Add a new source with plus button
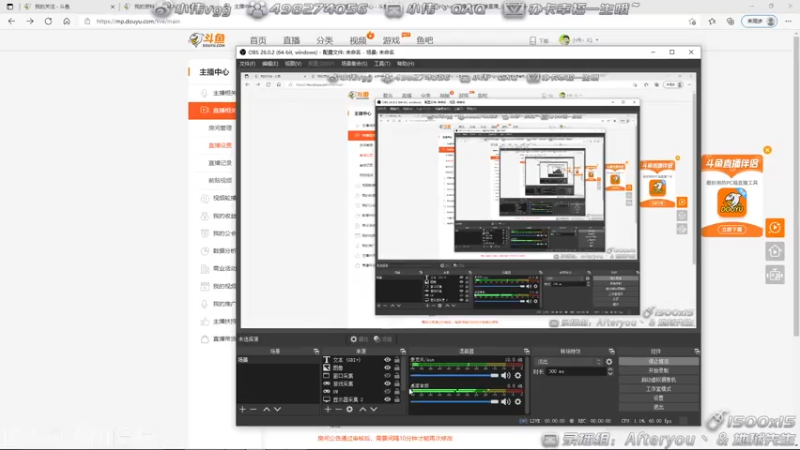The image size is (800, 450). pyautogui.click(x=328, y=409)
